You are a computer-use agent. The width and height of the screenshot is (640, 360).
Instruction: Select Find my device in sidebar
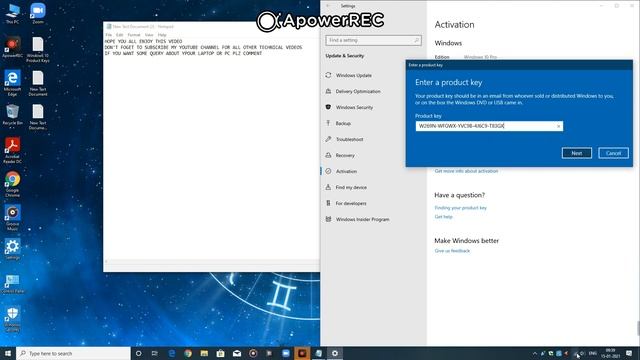(351, 187)
